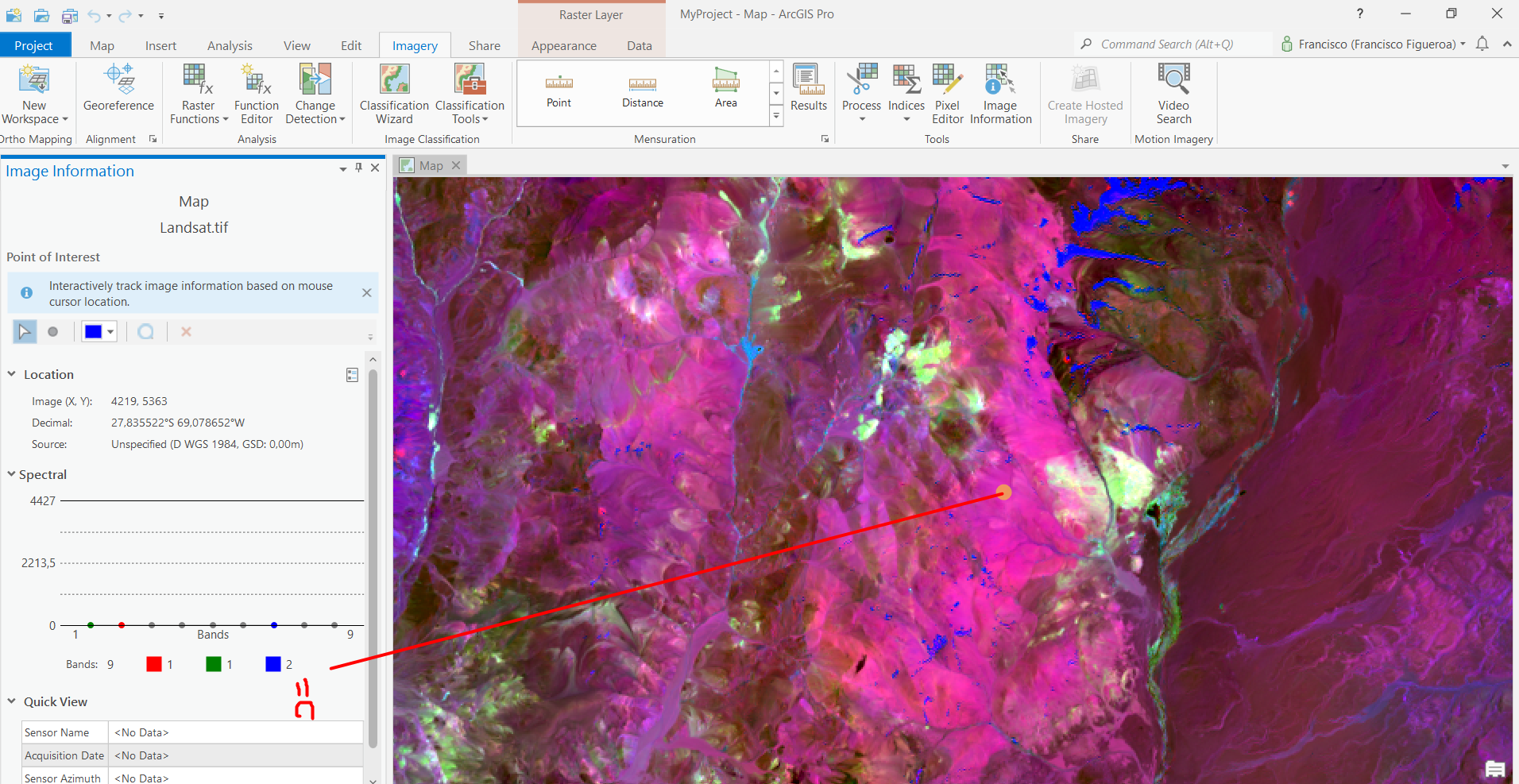Open the Function Editor
The width and height of the screenshot is (1519, 784).
click(256, 93)
